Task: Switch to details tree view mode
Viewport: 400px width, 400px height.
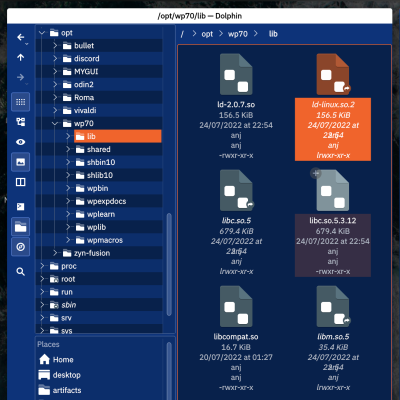Action: pyautogui.click(x=20, y=122)
